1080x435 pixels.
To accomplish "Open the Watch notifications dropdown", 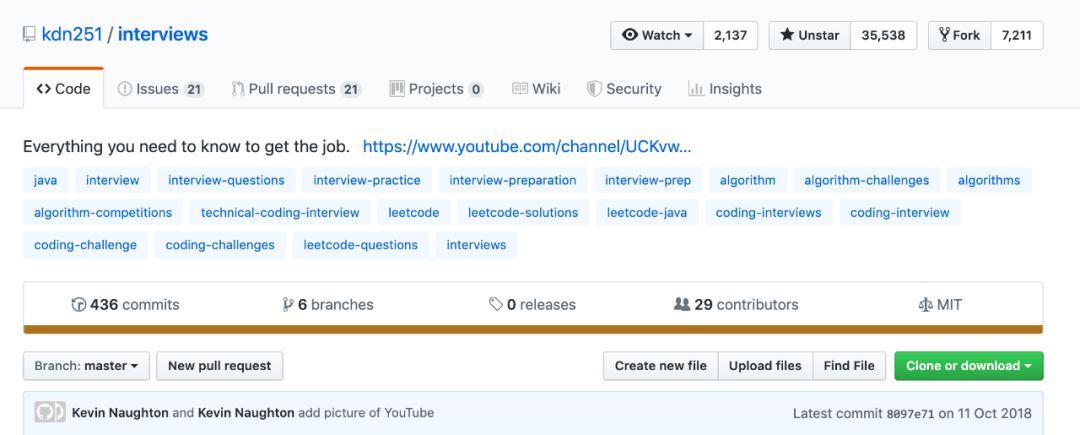I will [x=657, y=35].
